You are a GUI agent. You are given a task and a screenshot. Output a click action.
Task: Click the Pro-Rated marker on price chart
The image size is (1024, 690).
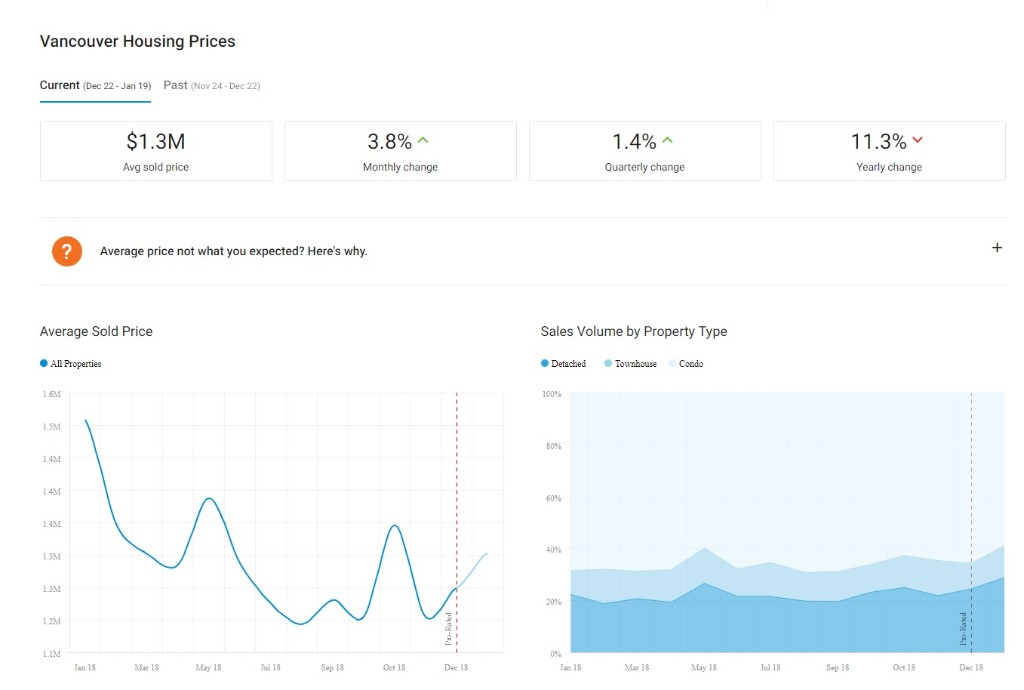point(449,628)
